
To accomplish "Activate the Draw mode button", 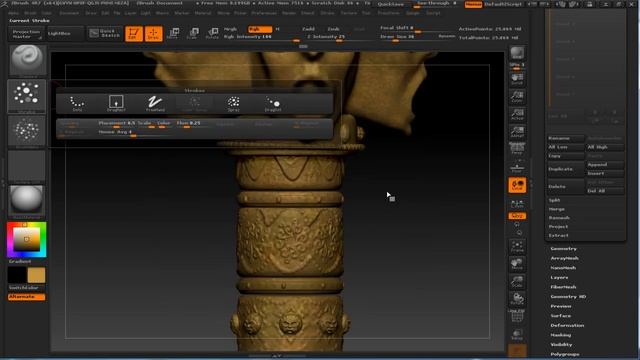I will [x=153, y=33].
